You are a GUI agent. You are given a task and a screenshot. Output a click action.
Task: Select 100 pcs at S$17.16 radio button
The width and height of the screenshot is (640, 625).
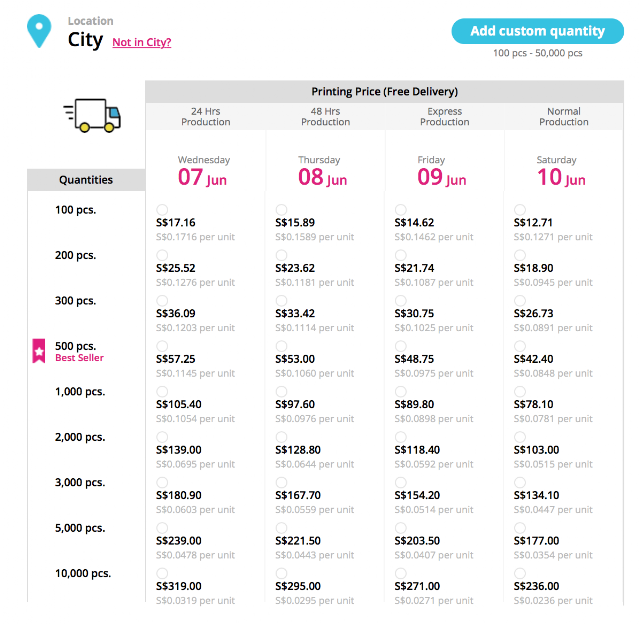click(x=162, y=210)
